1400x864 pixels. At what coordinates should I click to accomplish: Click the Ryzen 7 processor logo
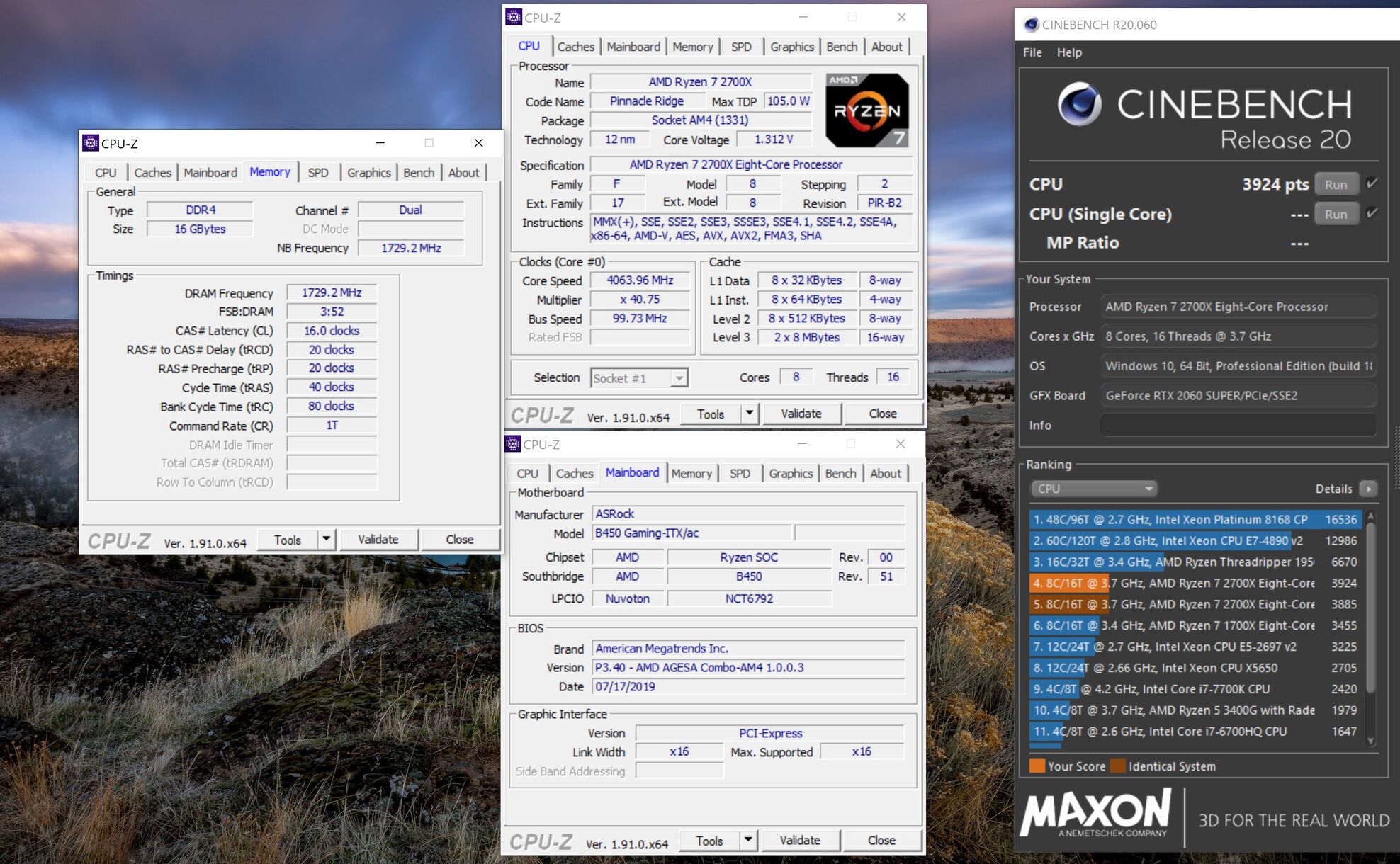[x=866, y=110]
